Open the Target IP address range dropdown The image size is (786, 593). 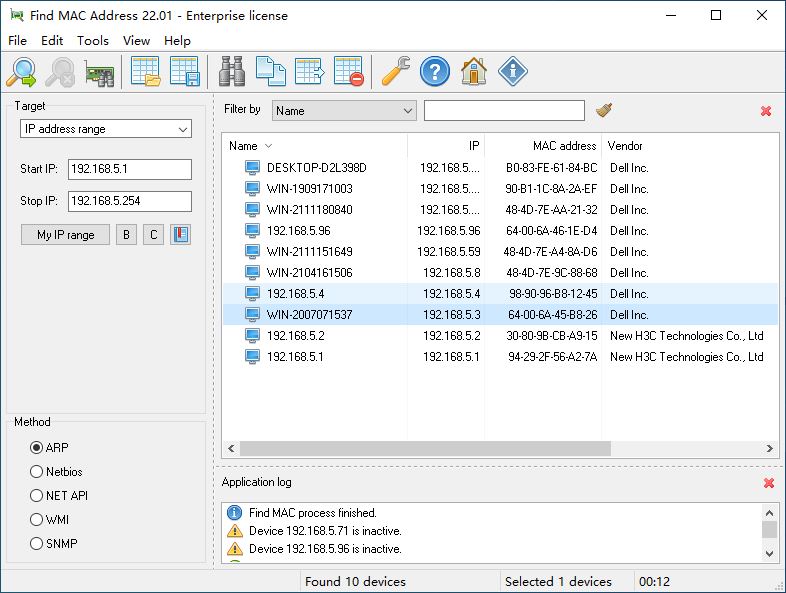pyautogui.click(x=106, y=129)
